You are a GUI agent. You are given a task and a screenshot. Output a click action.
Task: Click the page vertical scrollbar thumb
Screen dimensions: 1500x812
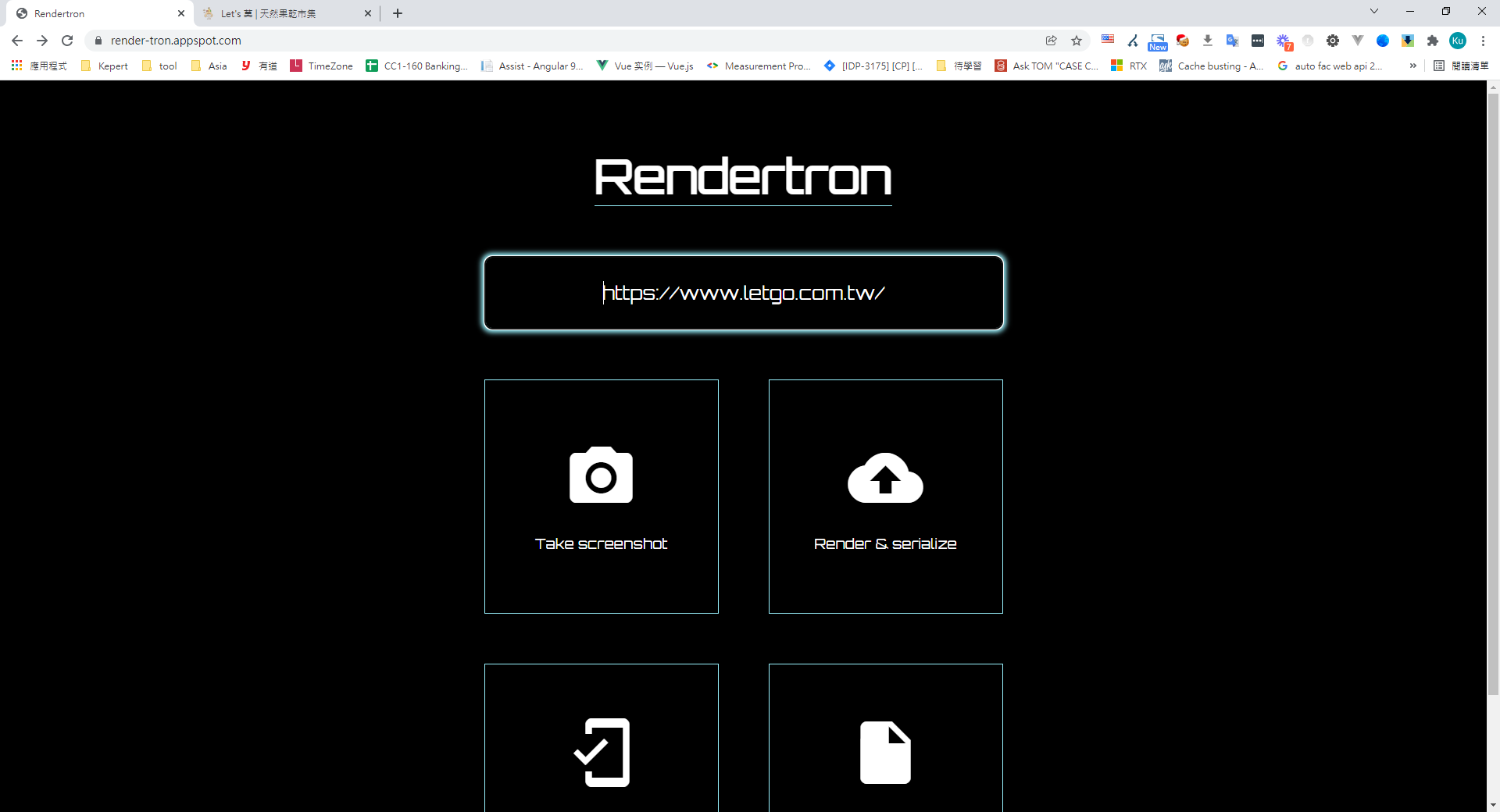(x=1493, y=390)
